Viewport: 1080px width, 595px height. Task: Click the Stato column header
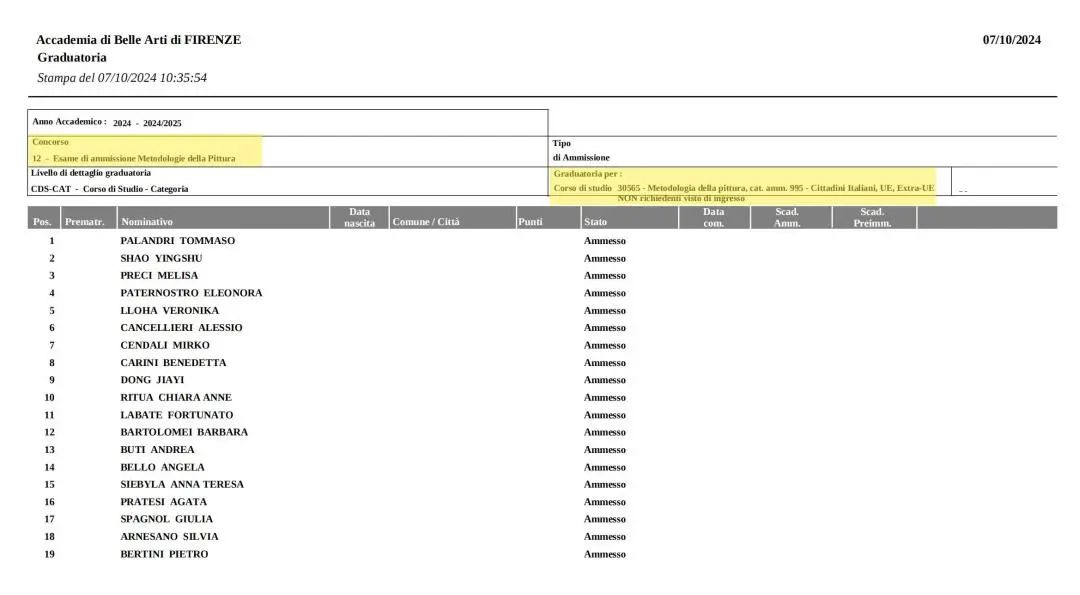(595, 222)
